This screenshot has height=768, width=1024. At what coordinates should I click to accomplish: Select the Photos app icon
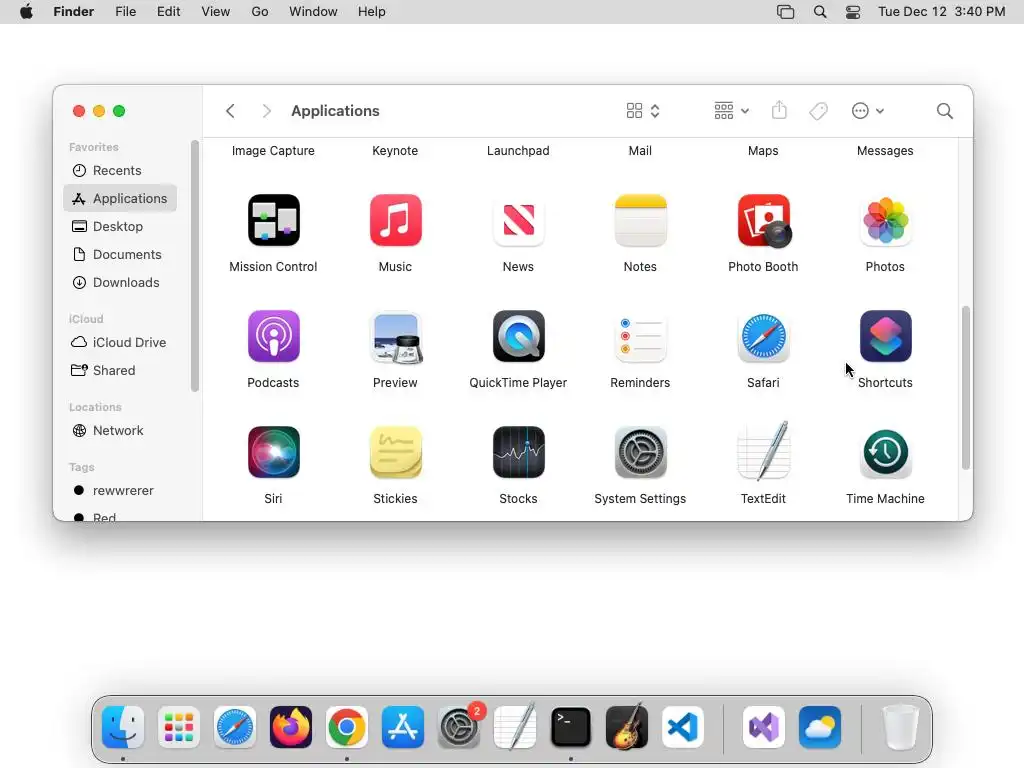(x=886, y=220)
